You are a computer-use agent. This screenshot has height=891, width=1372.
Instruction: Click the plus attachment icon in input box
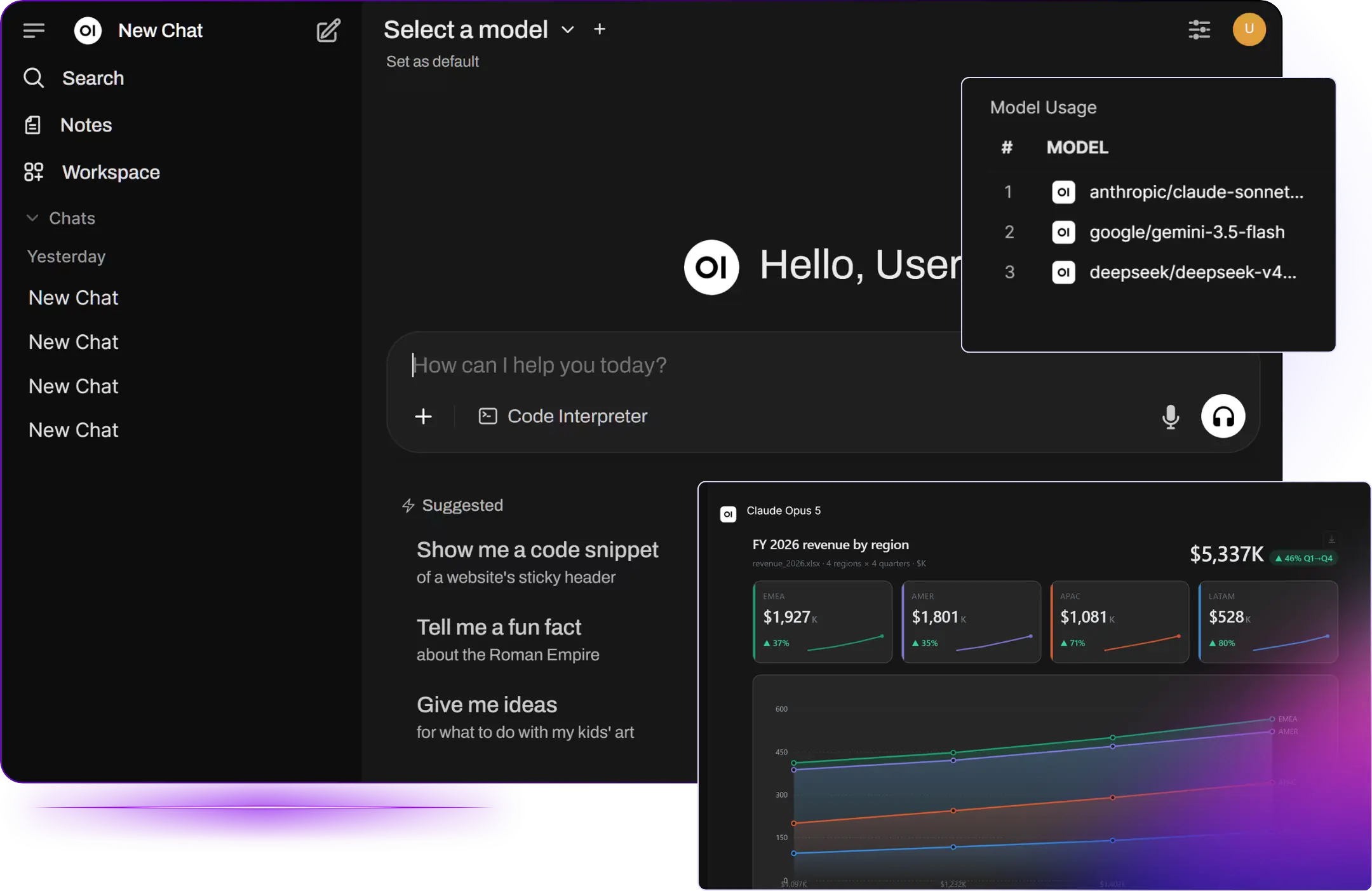(423, 416)
